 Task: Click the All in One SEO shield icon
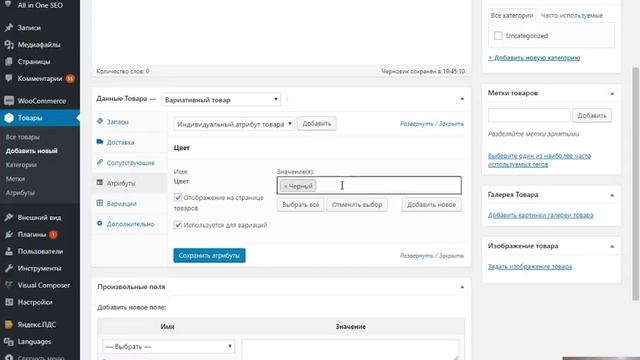(x=9, y=5)
